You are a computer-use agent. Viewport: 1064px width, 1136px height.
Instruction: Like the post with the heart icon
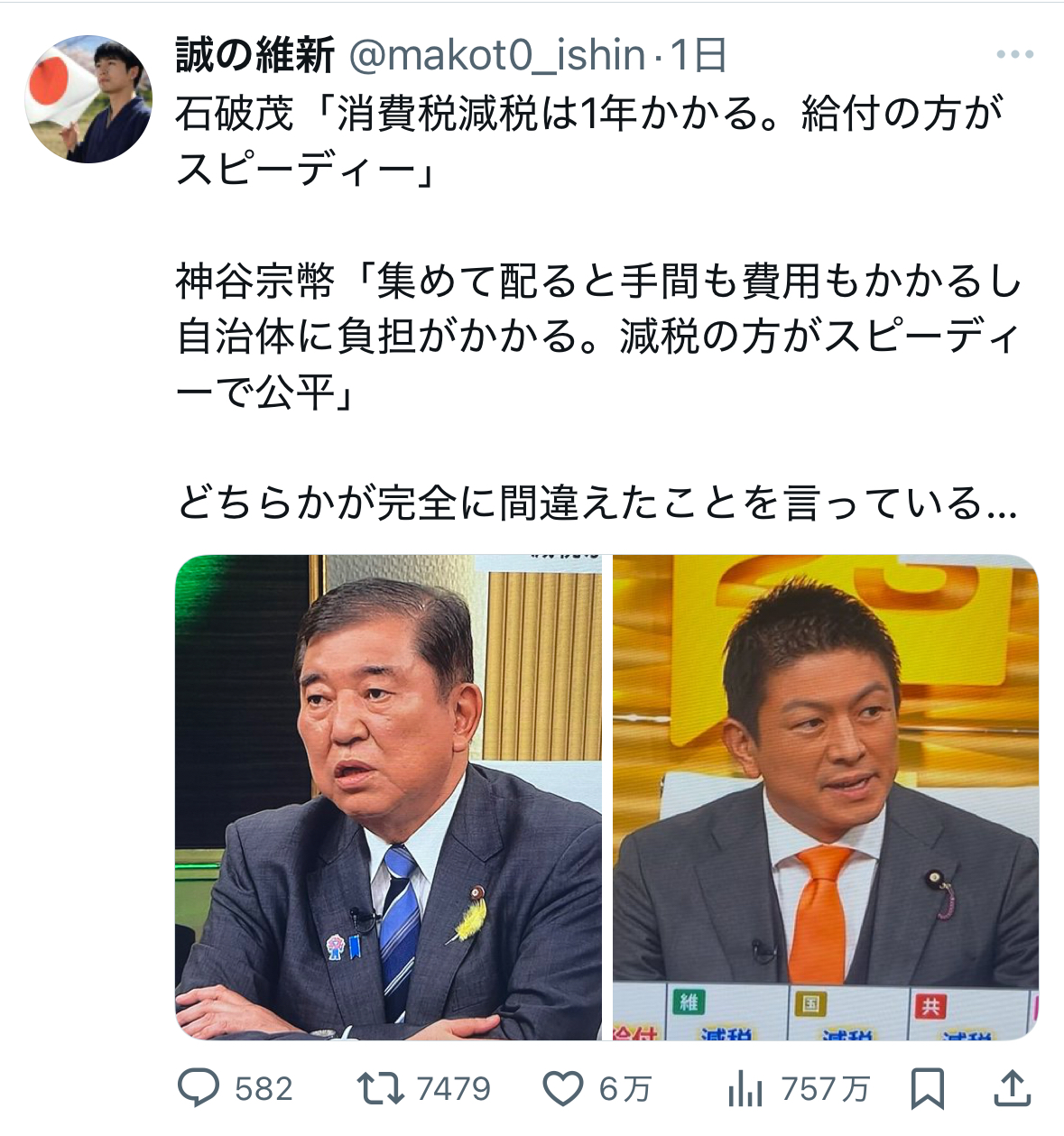click(x=563, y=1089)
